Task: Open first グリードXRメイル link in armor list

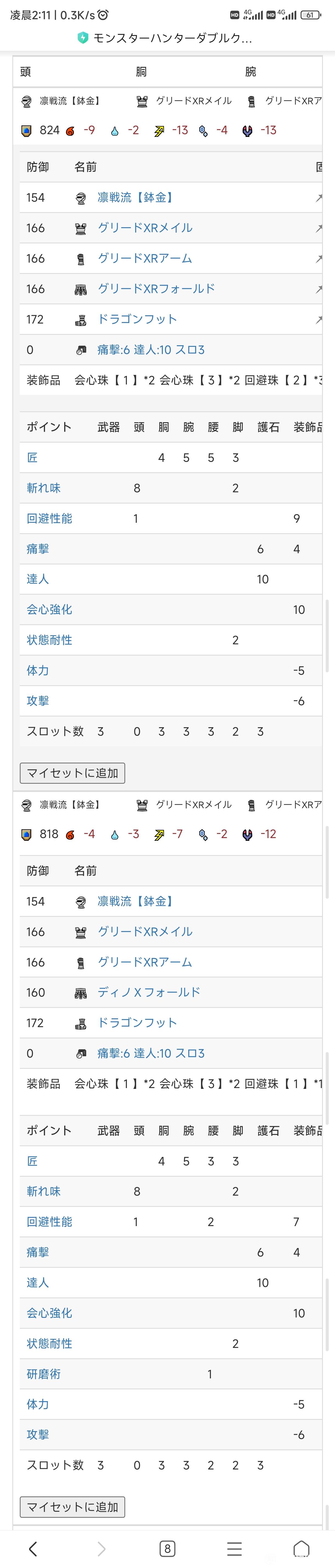Action: pos(145,228)
